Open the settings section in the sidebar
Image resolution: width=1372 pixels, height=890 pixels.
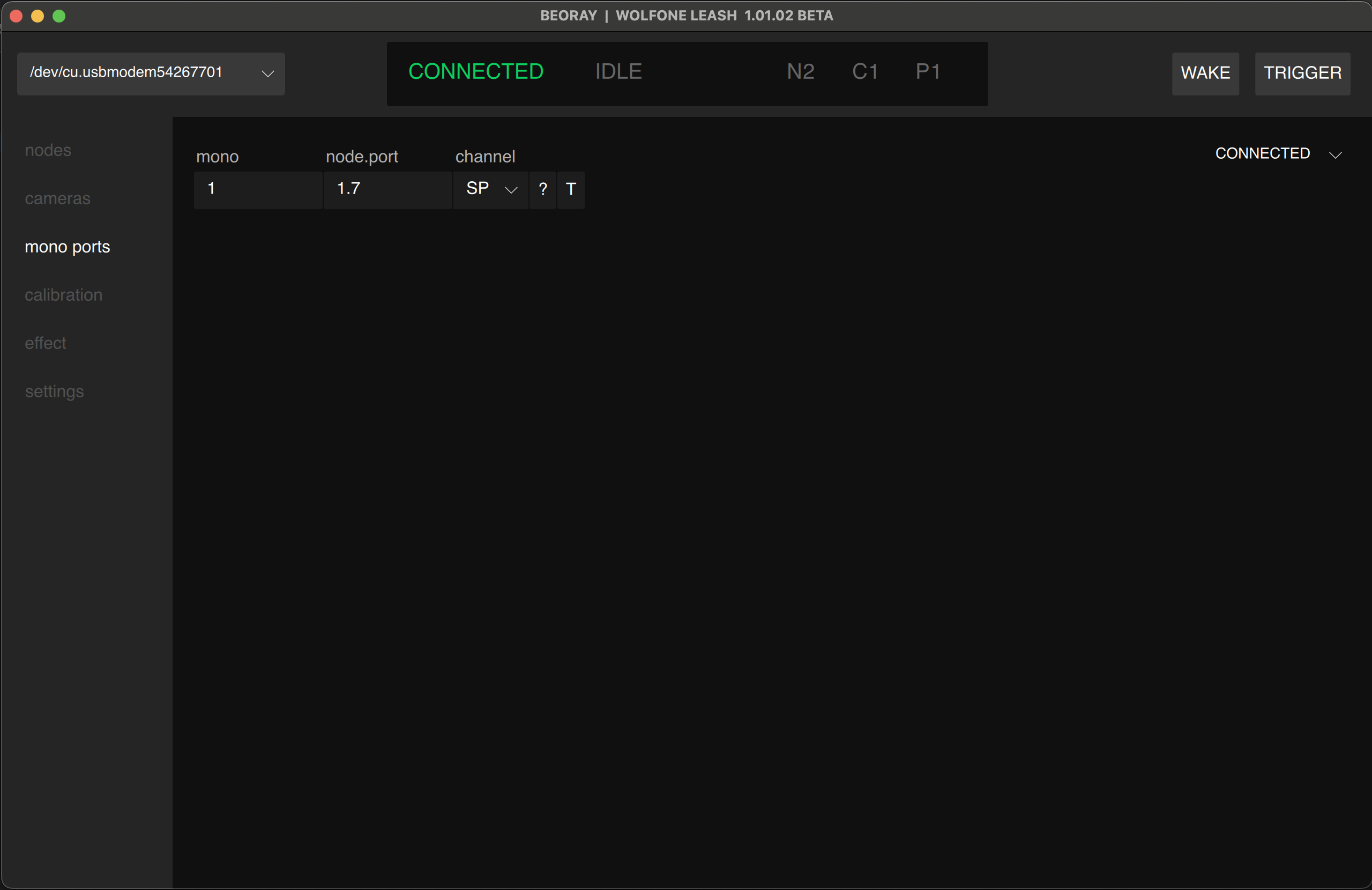tap(54, 391)
